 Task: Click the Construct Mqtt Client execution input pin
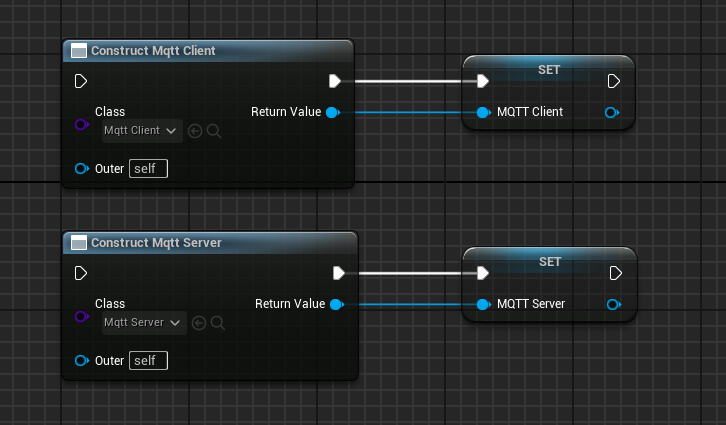[82, 81]
